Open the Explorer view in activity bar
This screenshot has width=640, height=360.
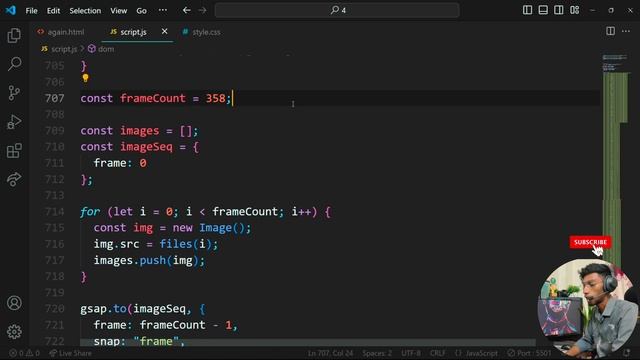point(14,36)
